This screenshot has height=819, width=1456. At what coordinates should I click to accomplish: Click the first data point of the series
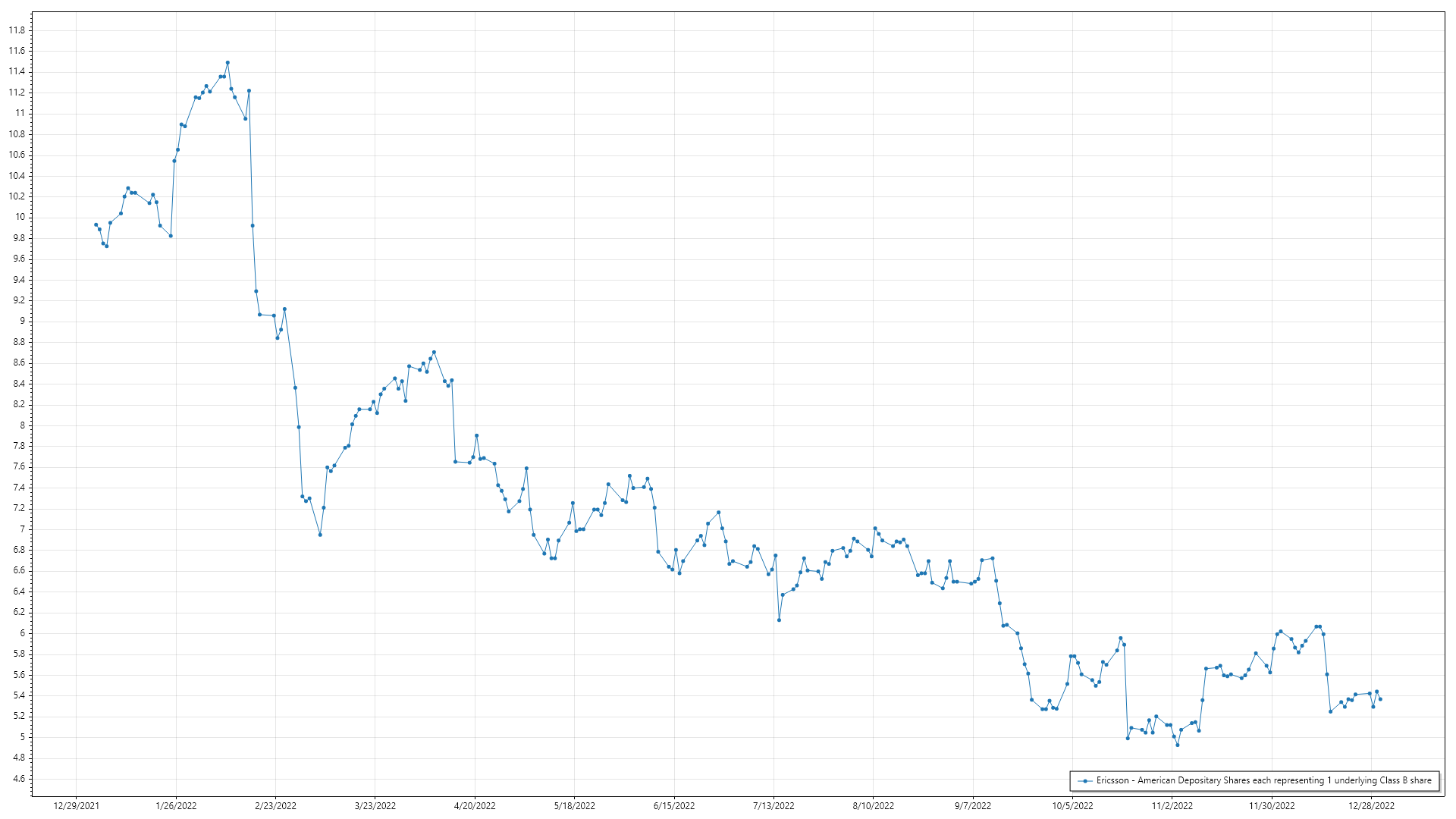tap(96, 224)
